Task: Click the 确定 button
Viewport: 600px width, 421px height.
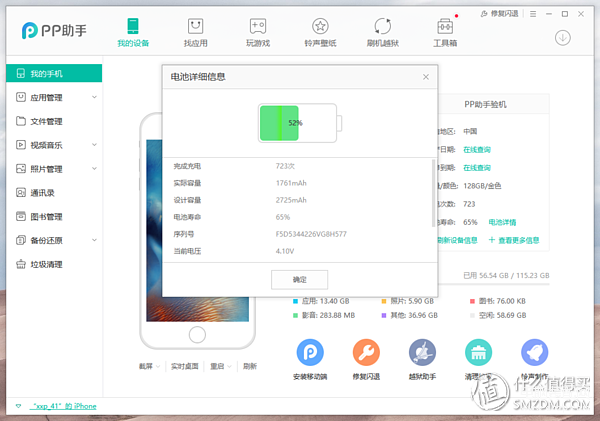Action: point(300,279)
